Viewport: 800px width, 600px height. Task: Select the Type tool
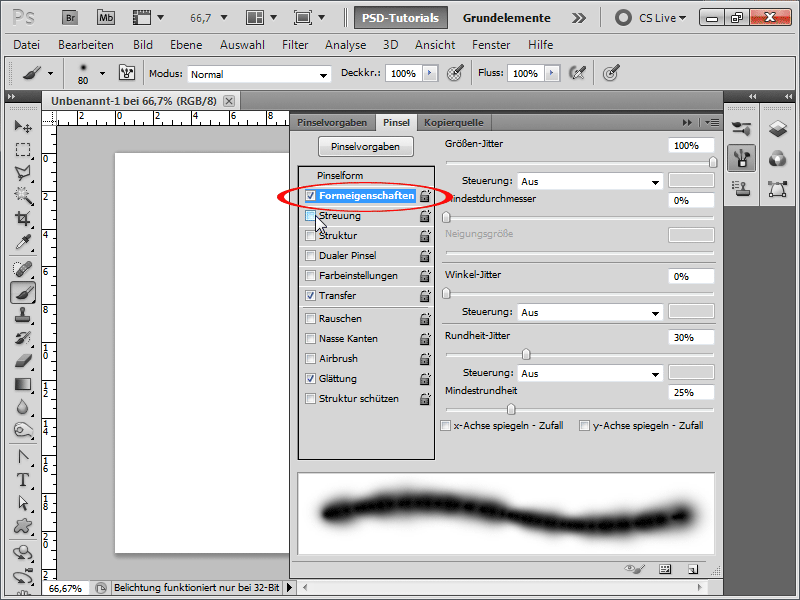pos(23,480)
